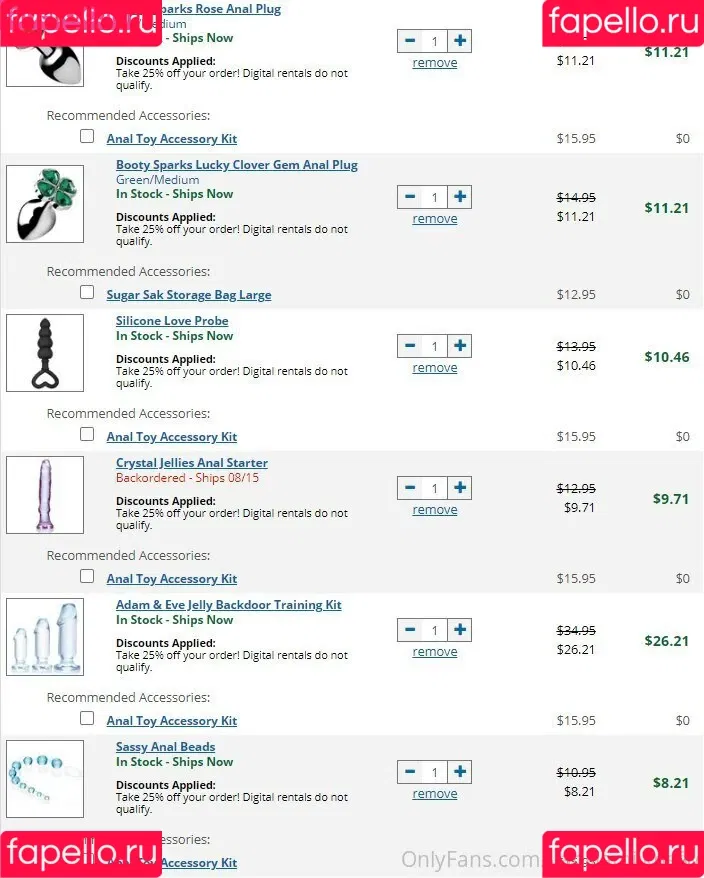The image size is (704, 878).
Task: Check Accessory Kit under Adam & Eve Kit
Action: pyautogui.click(x=87, y=718)
